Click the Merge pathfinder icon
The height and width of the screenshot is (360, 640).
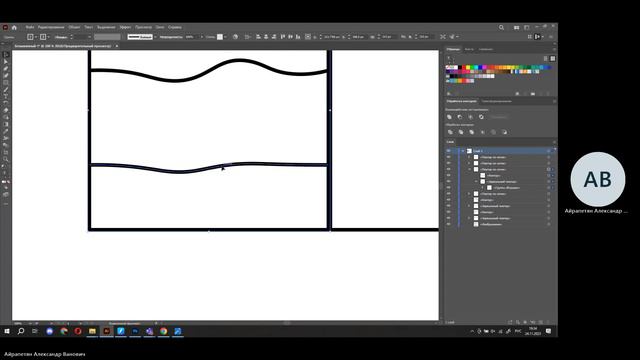point(471,132)
